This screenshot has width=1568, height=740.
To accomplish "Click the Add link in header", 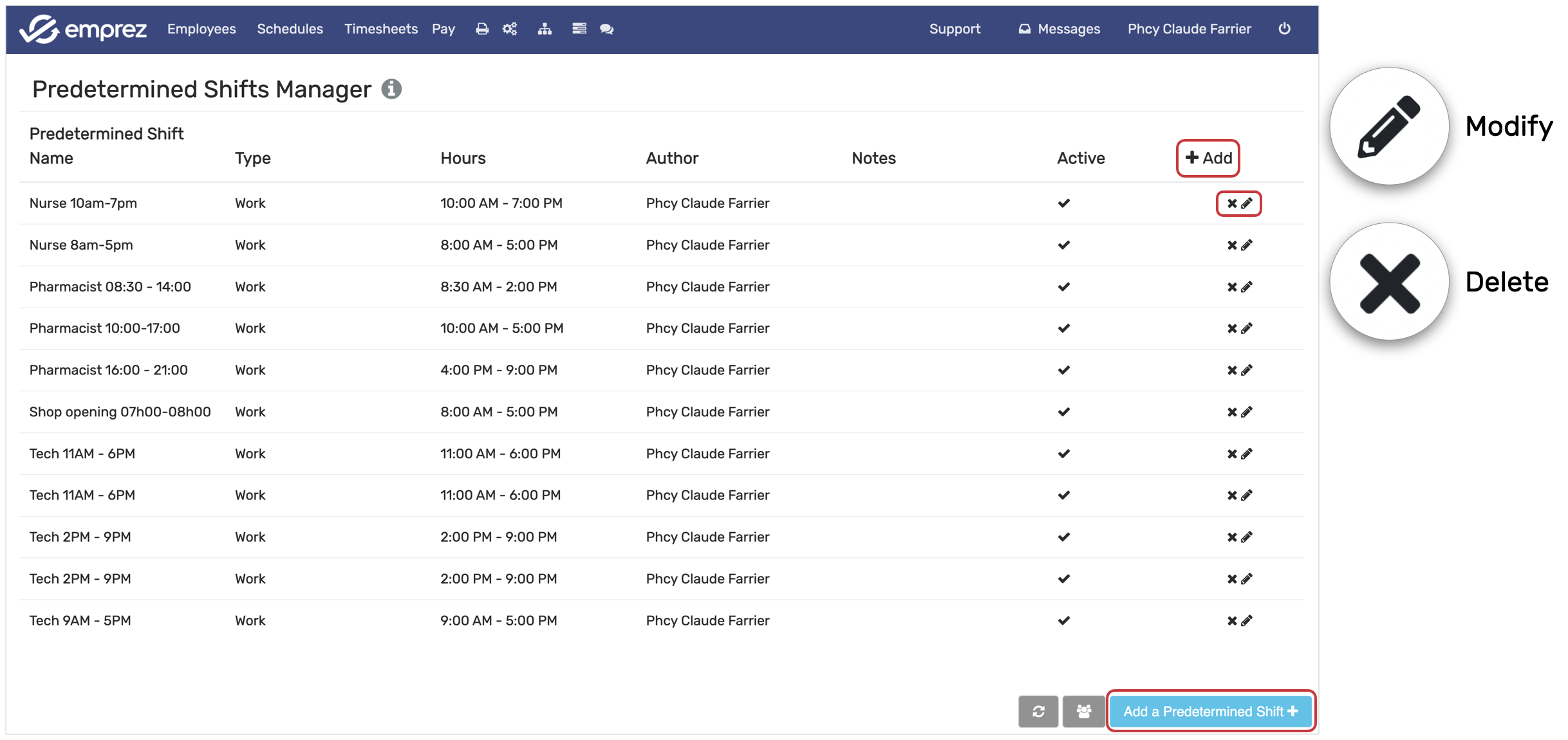I will pyautogui.click(x=1208, y=158).
